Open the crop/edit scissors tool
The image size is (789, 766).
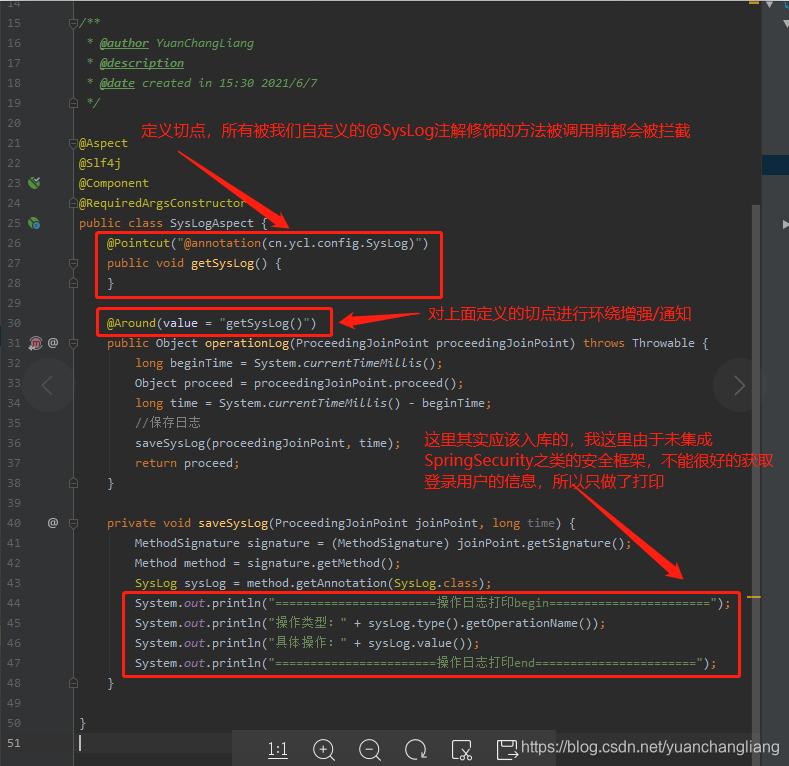(x=461, y=750)
